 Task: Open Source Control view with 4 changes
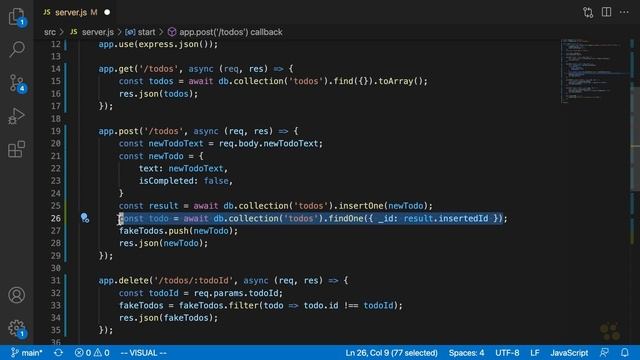pyautogui.click(x=17, y=83)
